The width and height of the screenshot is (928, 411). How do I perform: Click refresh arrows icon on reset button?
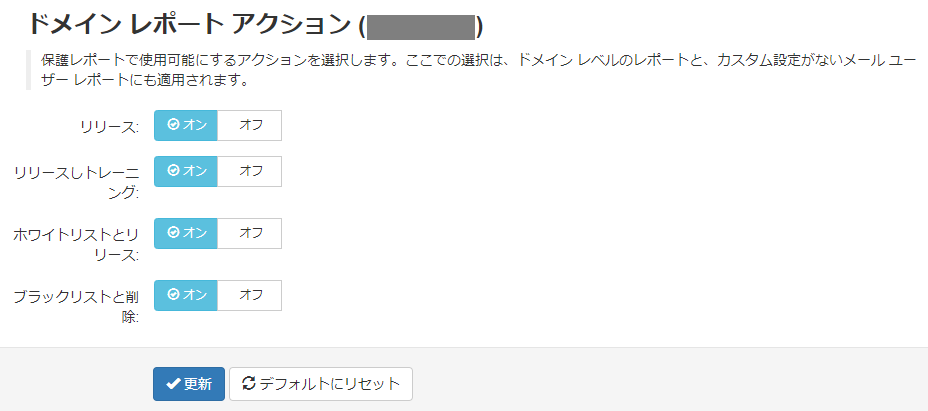(x=249, y=383)
